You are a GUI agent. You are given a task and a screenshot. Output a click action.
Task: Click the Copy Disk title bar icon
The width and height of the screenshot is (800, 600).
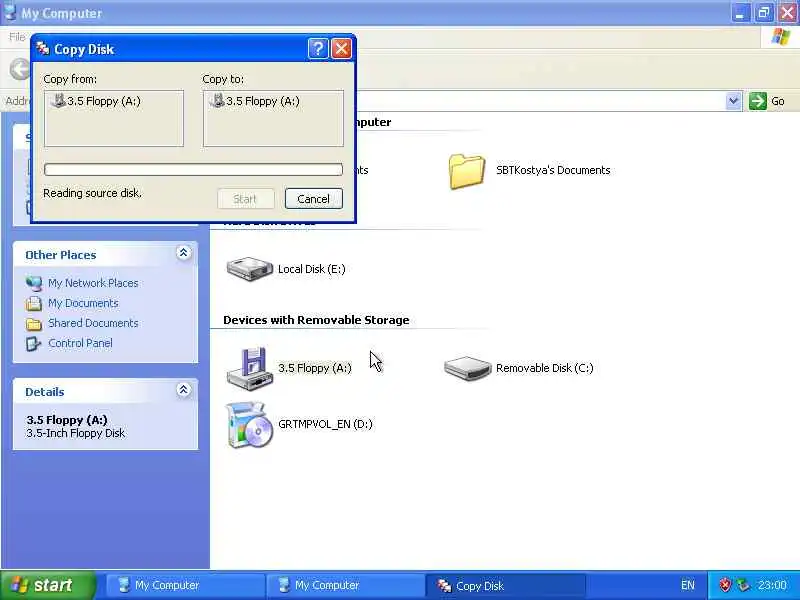tap(43, 49)
